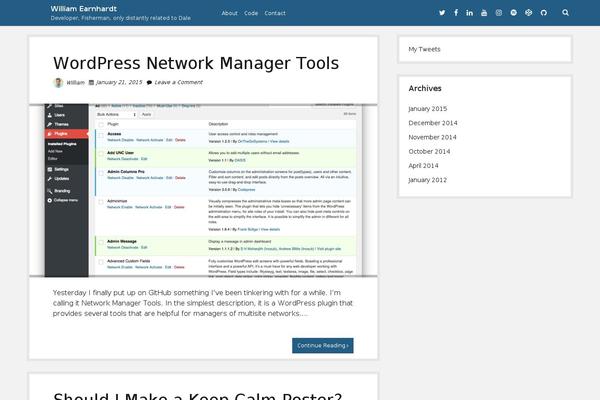Click the January 21, 2015 date link
600x400 pixels.
pyautogui.click(x=119, y=82)
